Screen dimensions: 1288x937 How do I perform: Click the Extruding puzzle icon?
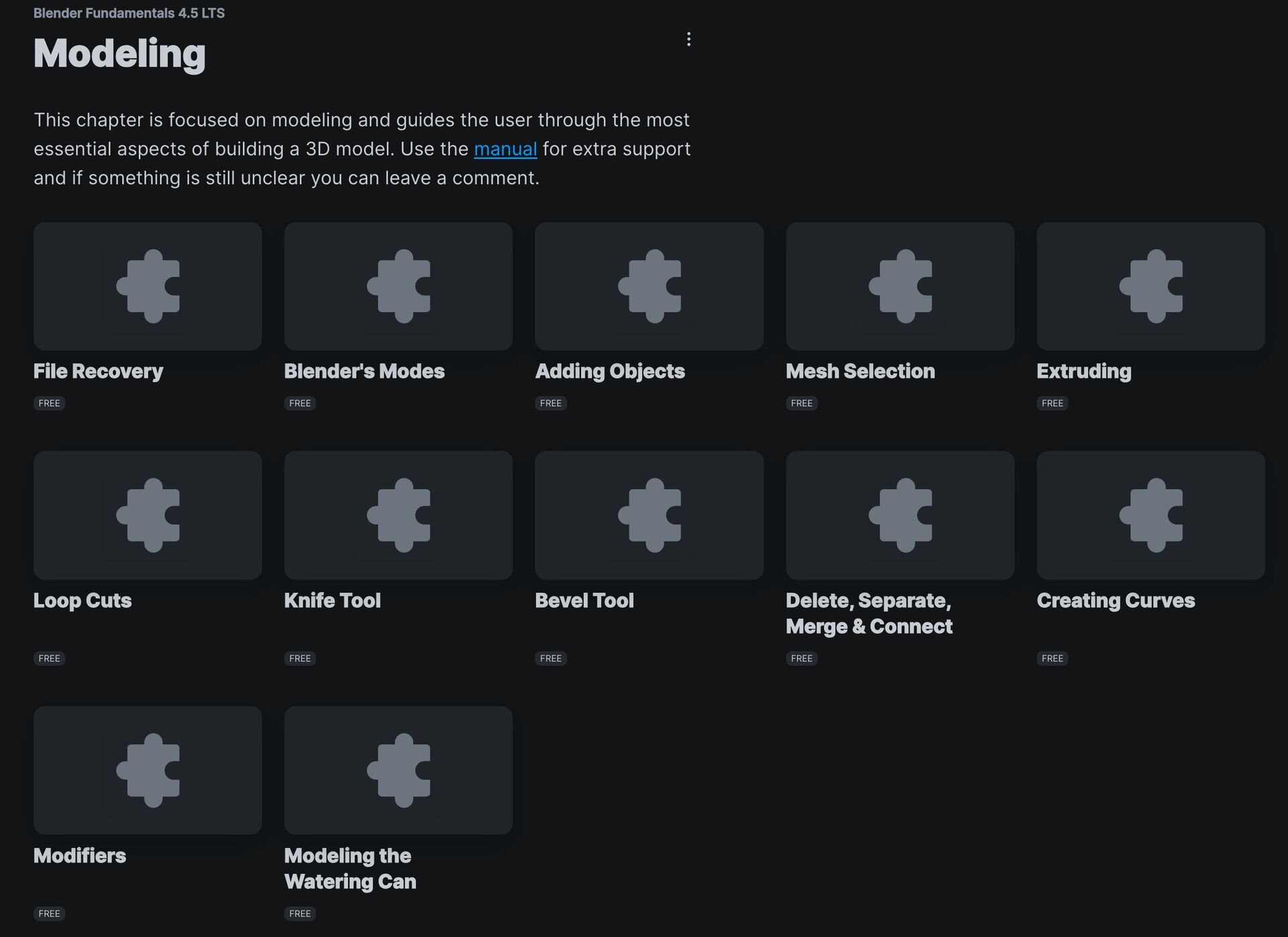click(x=1151, y=286)
